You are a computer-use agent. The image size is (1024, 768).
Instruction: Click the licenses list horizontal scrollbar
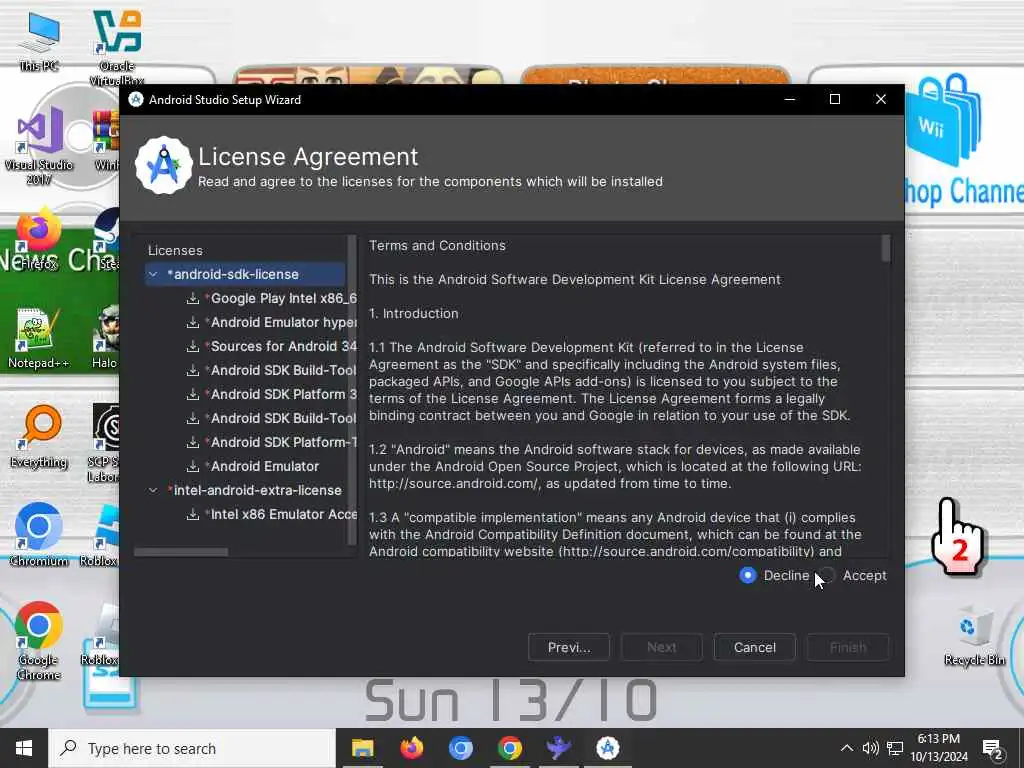181,552
